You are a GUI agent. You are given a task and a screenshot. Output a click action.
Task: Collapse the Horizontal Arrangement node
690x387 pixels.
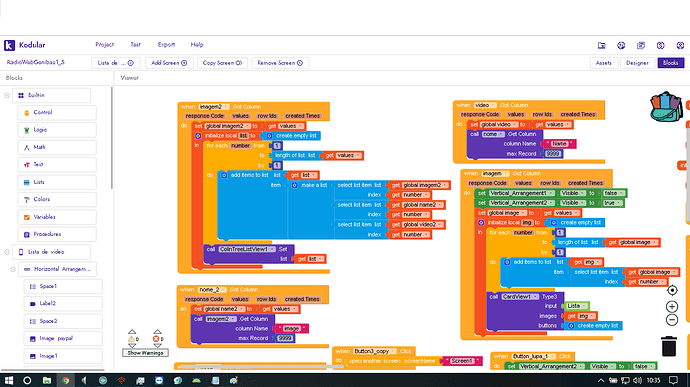13,269
